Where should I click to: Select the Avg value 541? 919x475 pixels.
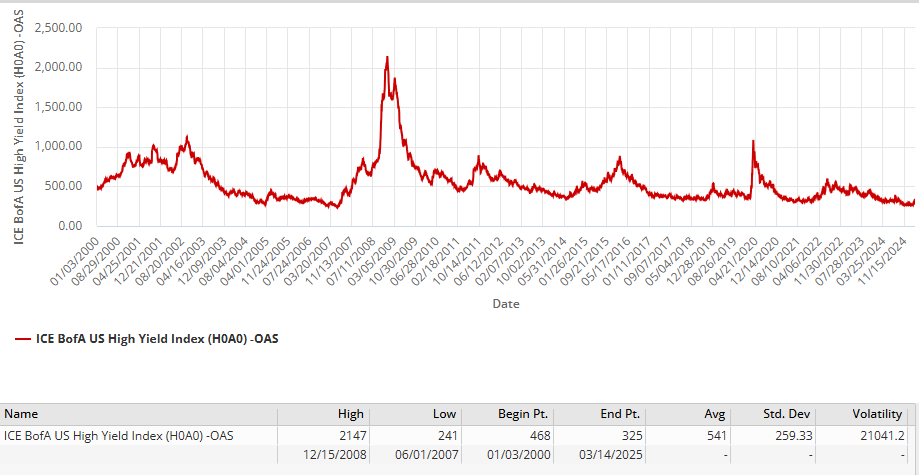click(716, 435)
